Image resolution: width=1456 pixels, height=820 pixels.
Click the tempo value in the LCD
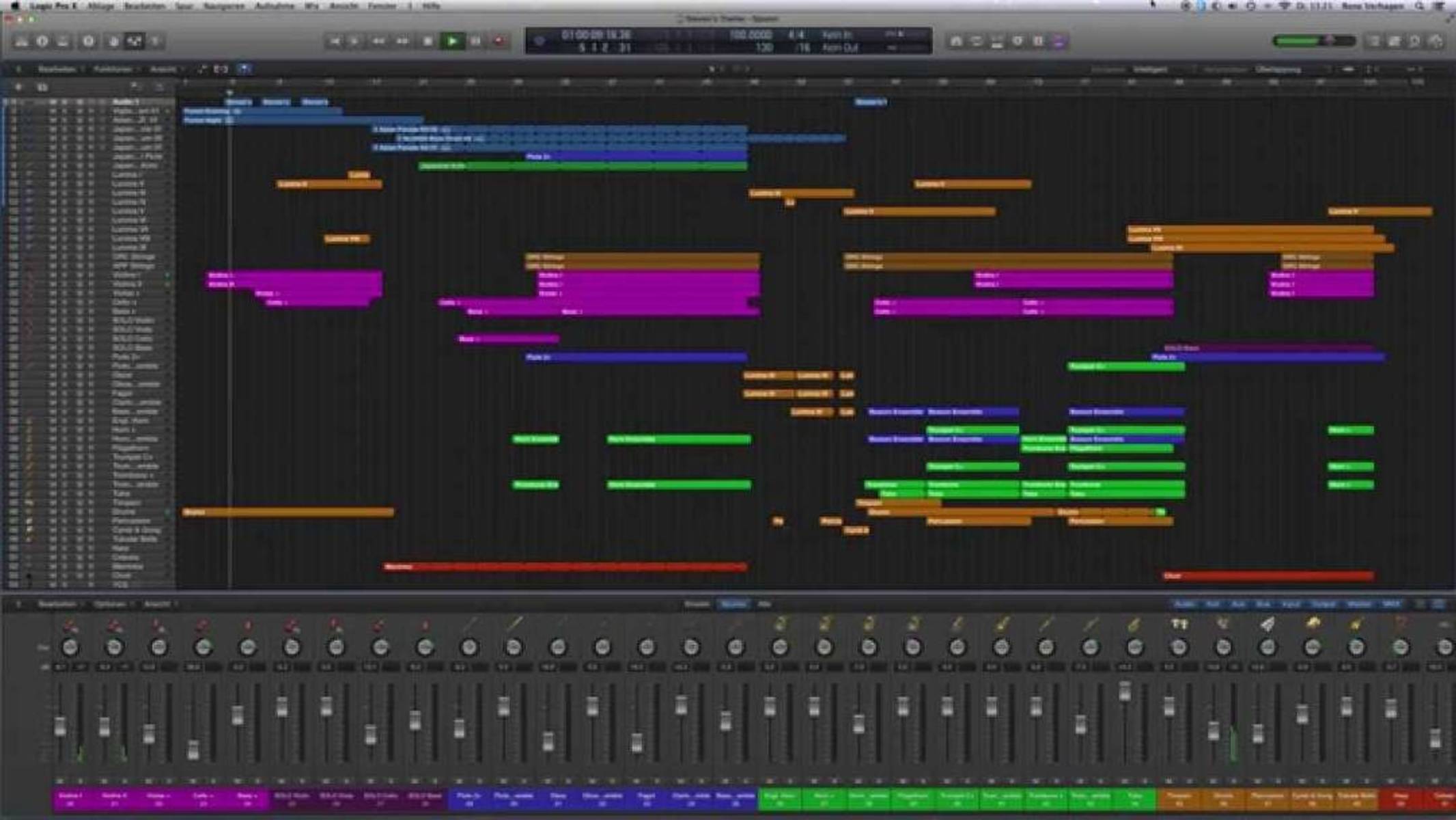coord(751,35)
